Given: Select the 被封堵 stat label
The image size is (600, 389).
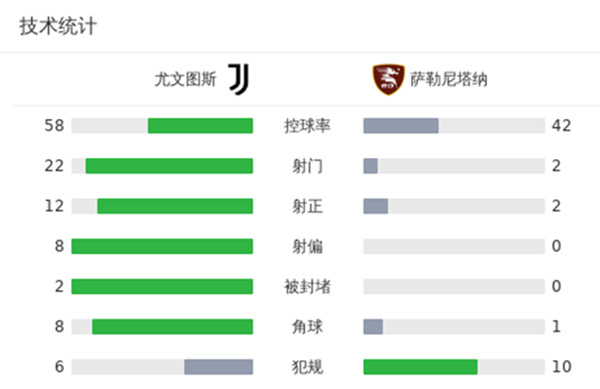Looking at the screenshot, I should 307,286.
